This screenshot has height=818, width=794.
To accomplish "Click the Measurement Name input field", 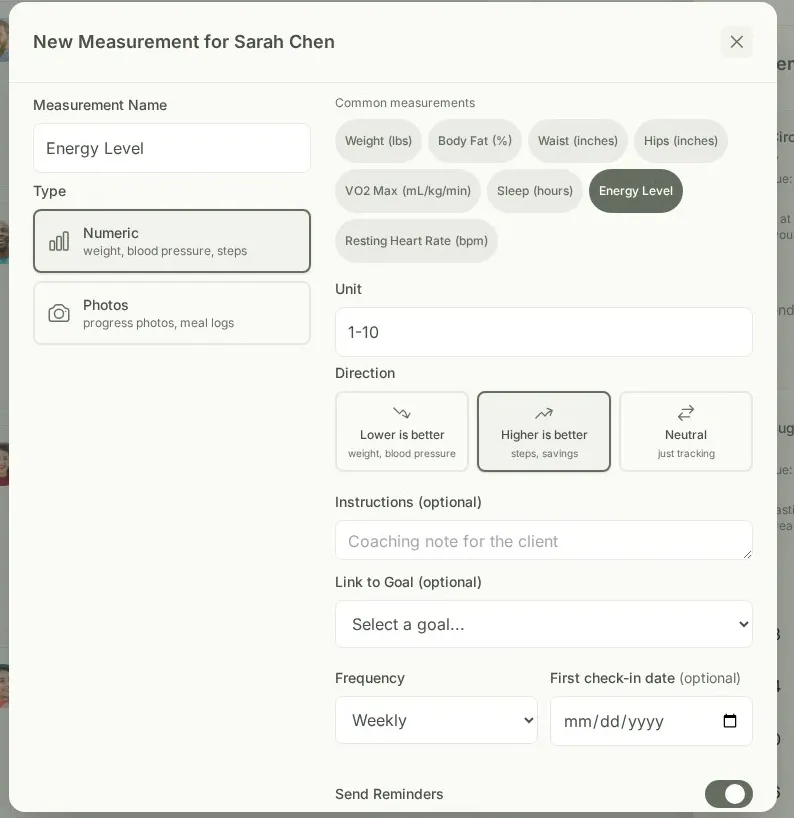I will (172, 148).
